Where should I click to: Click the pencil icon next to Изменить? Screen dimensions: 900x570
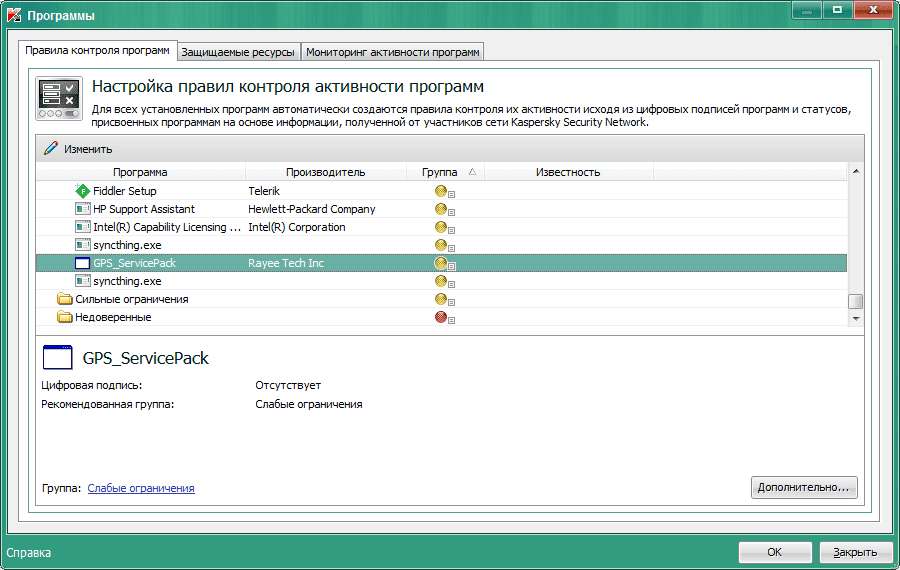pos(51,148)
